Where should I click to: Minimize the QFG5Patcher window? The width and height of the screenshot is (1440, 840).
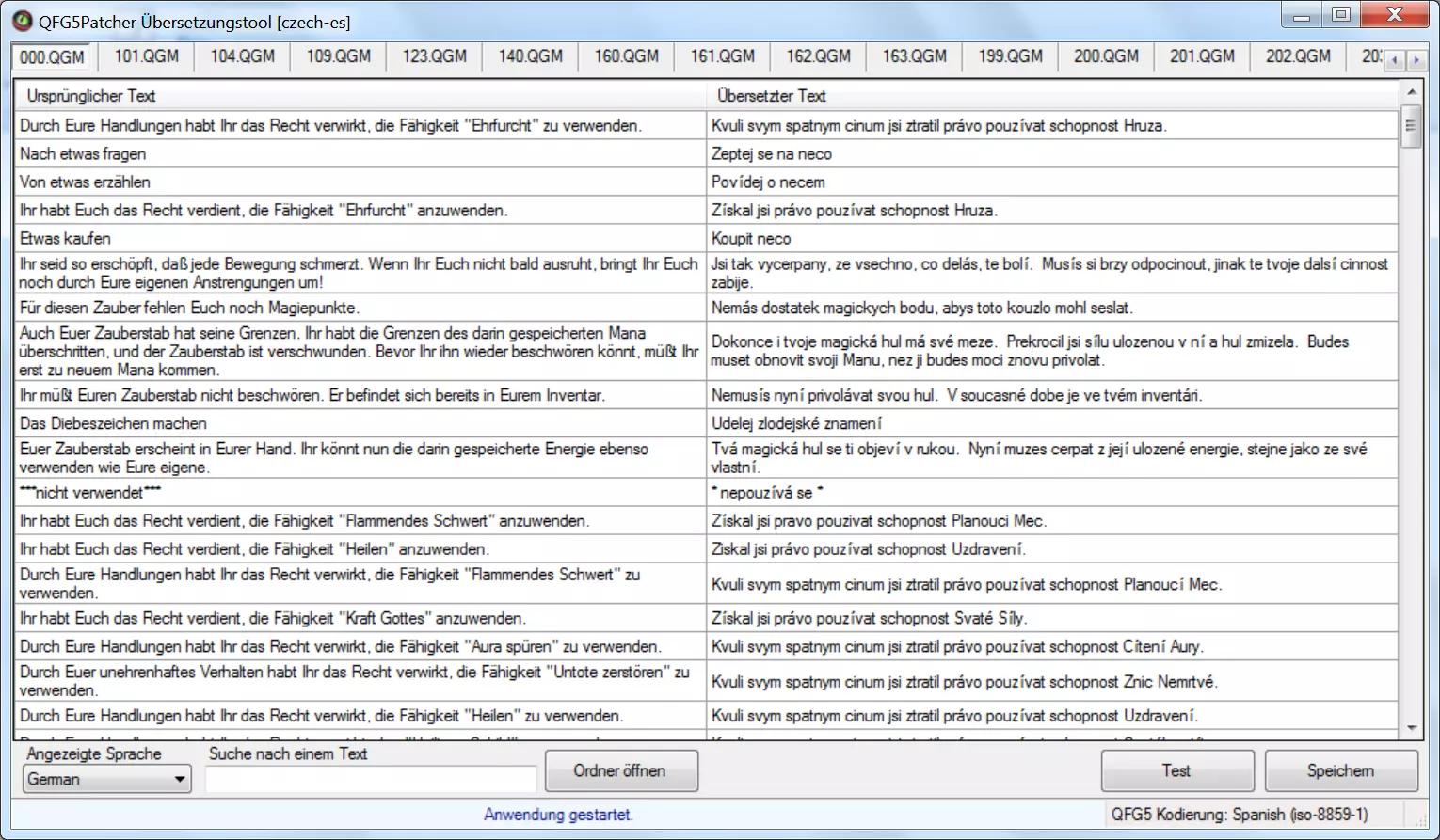click(1302, 15)
